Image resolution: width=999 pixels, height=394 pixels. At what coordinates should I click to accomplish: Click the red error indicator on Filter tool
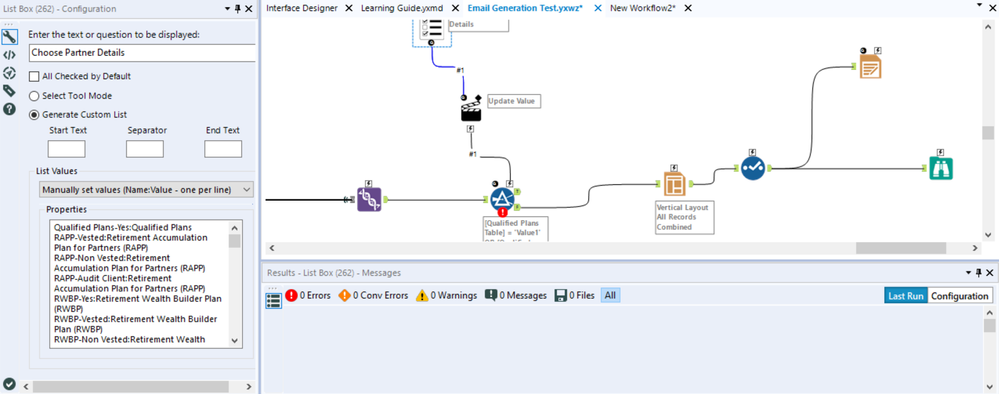click(503, 212)
